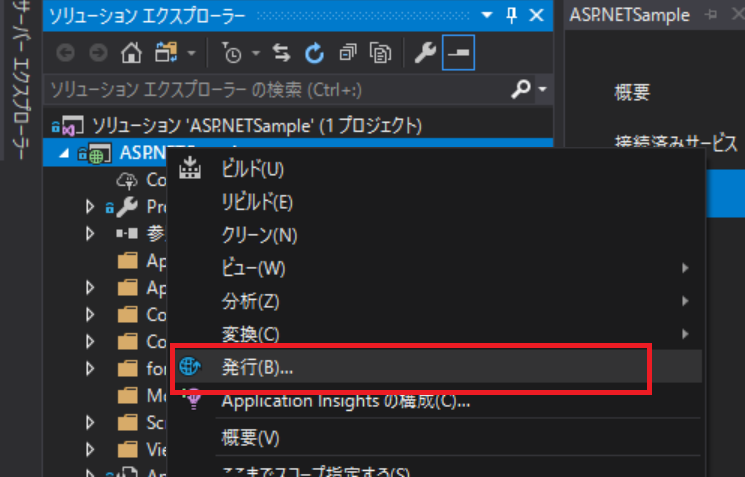Viewport: 745px width, 477px height.
Task: Collapse the ASP.NET project node arrow
Action: tap(64, 153)
